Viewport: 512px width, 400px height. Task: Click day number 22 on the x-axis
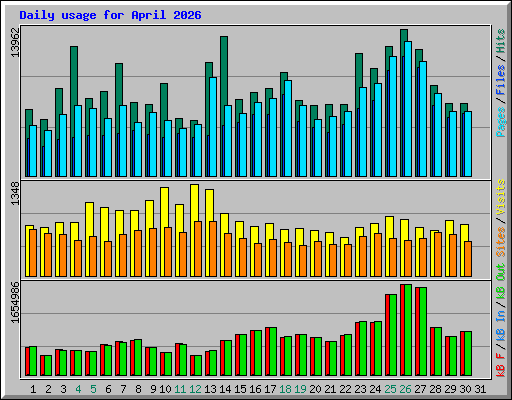point(345,389)
